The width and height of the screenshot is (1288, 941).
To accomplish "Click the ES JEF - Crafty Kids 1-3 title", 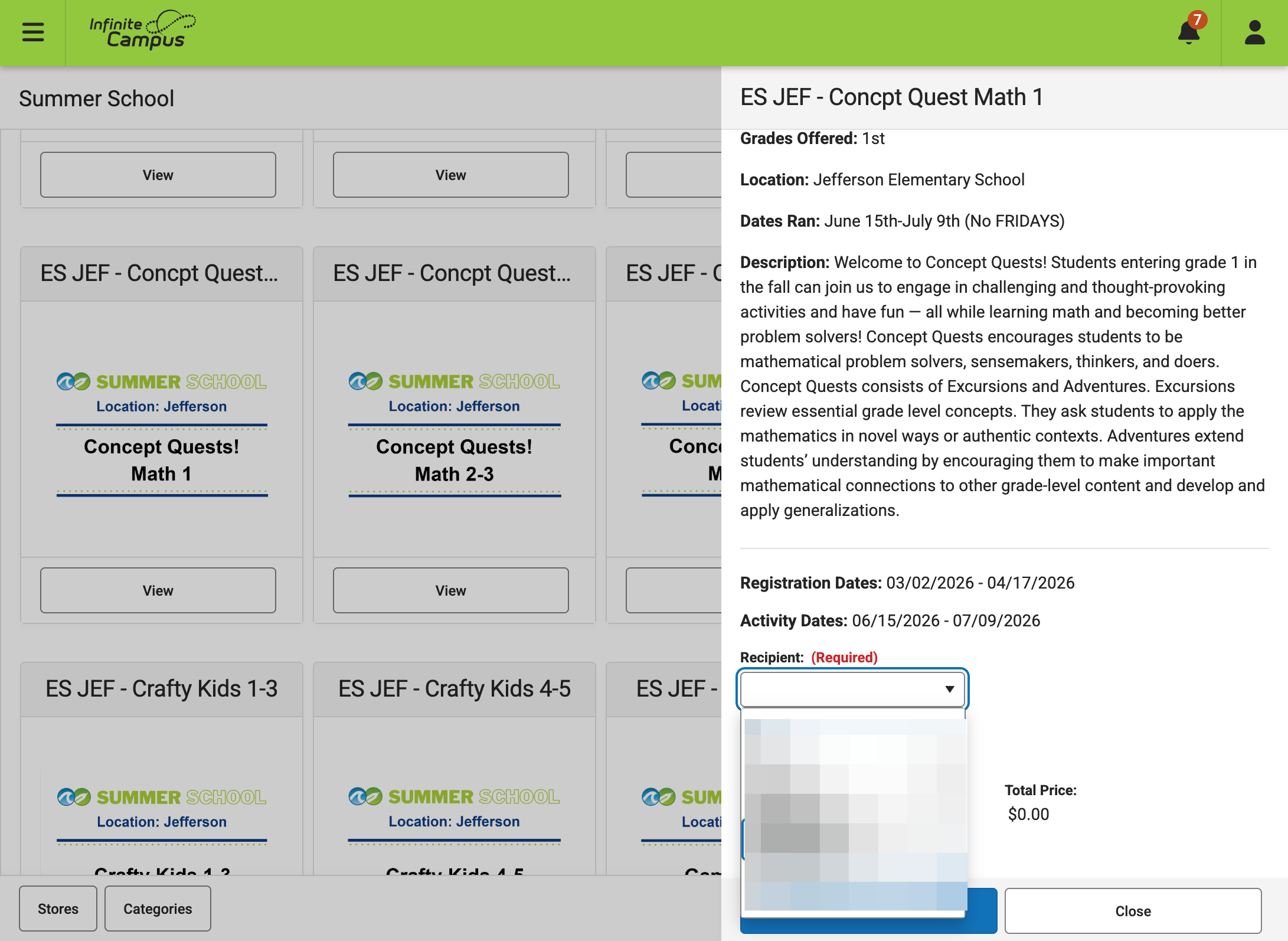I will click(162, 689).
